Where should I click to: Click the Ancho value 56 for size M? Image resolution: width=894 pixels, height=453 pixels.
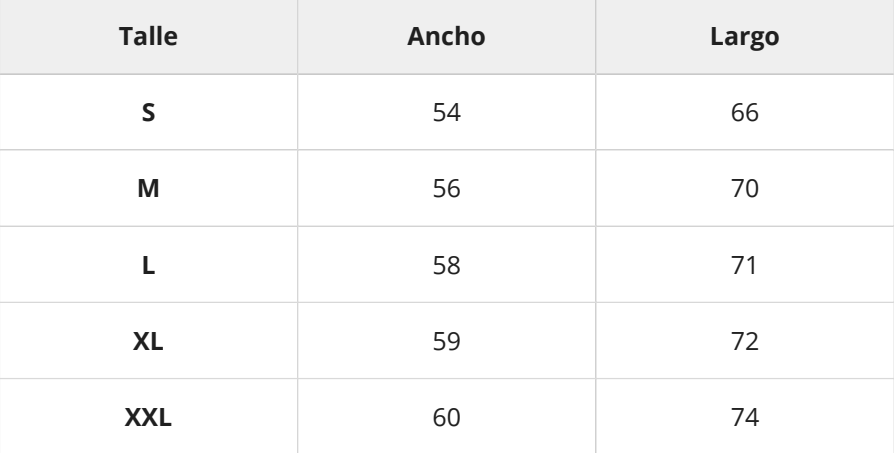tap(446, 188)
